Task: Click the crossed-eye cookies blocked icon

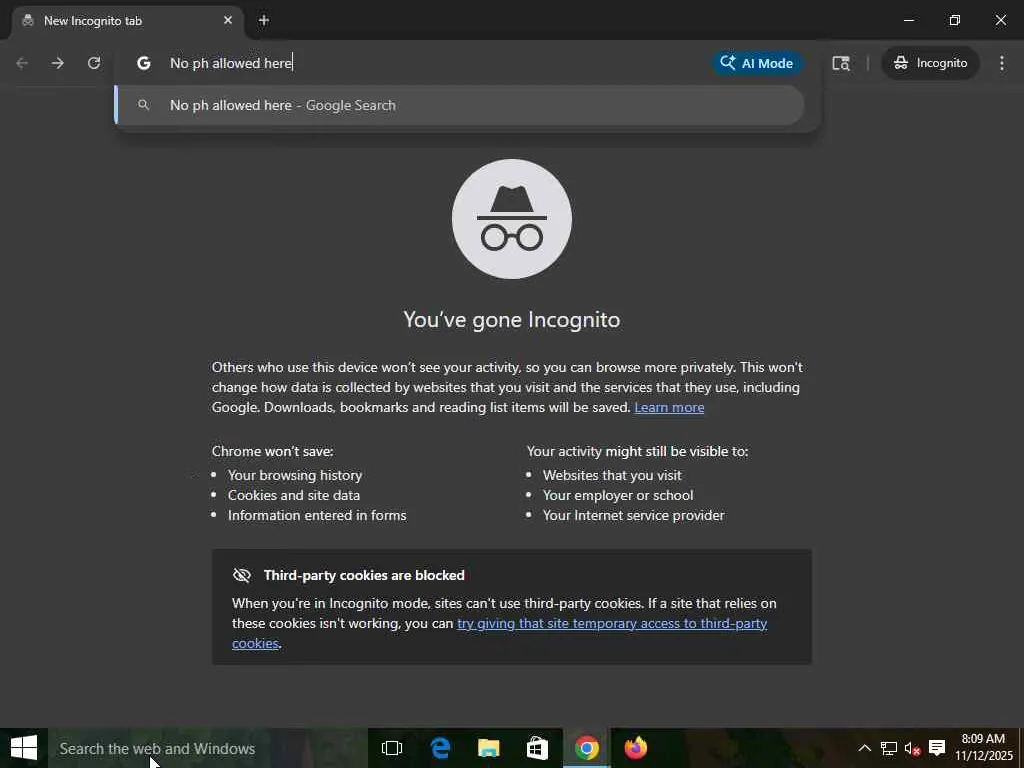Action: (x=242, y=575)
